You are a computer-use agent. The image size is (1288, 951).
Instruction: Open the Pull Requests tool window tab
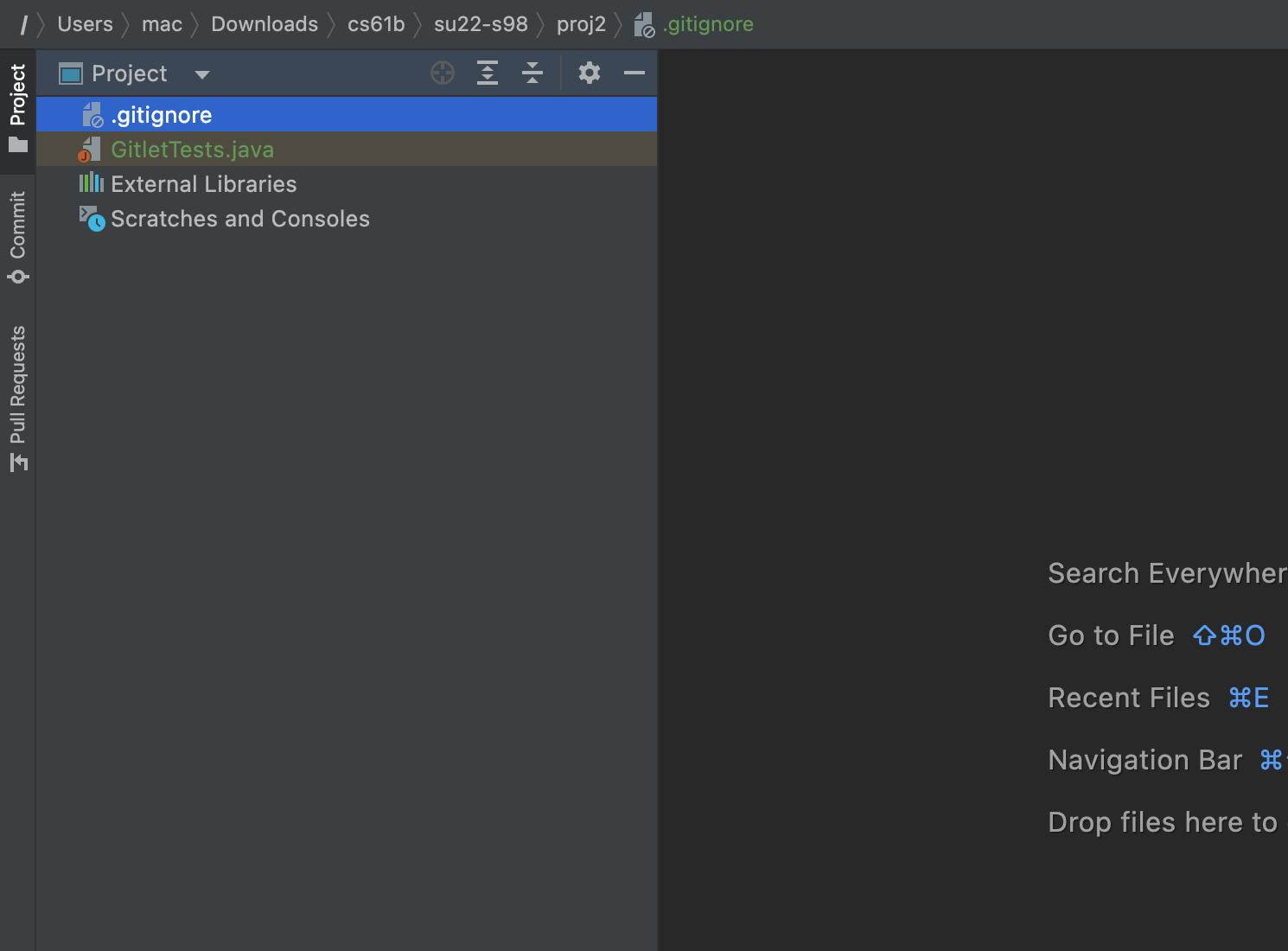click(17, 397)
